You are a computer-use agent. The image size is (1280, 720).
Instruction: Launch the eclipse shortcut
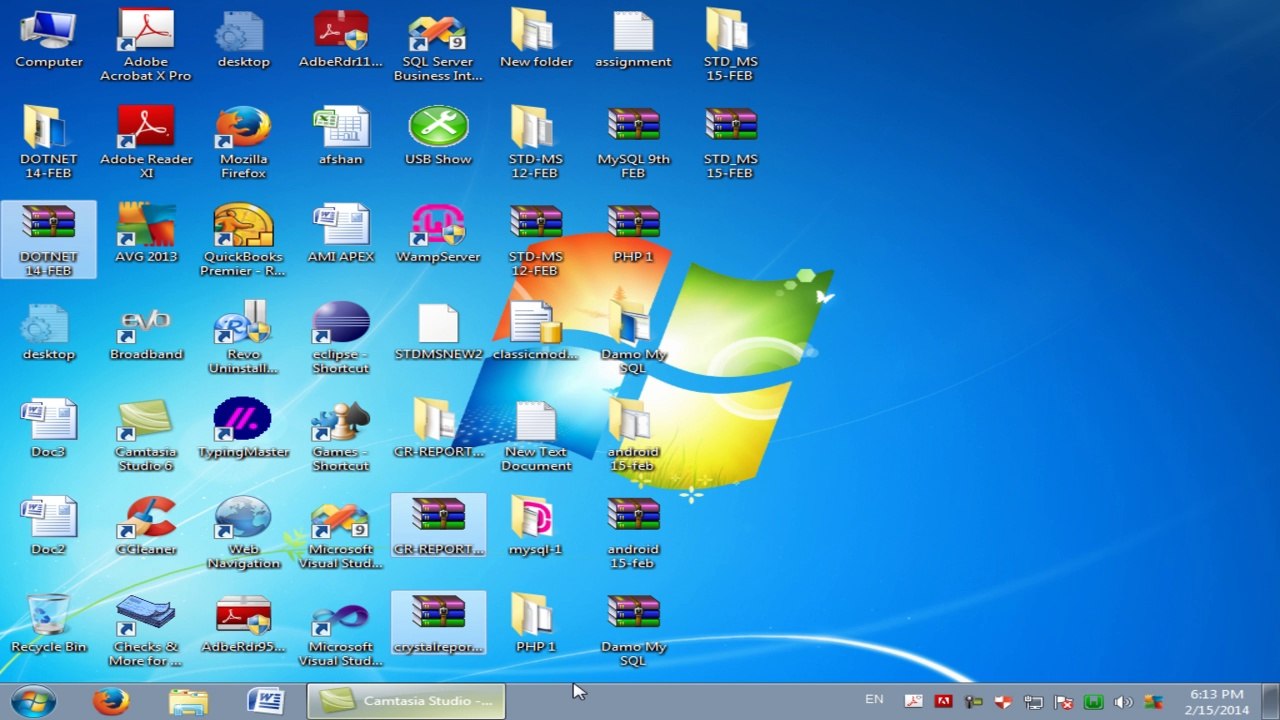point(341,338)
